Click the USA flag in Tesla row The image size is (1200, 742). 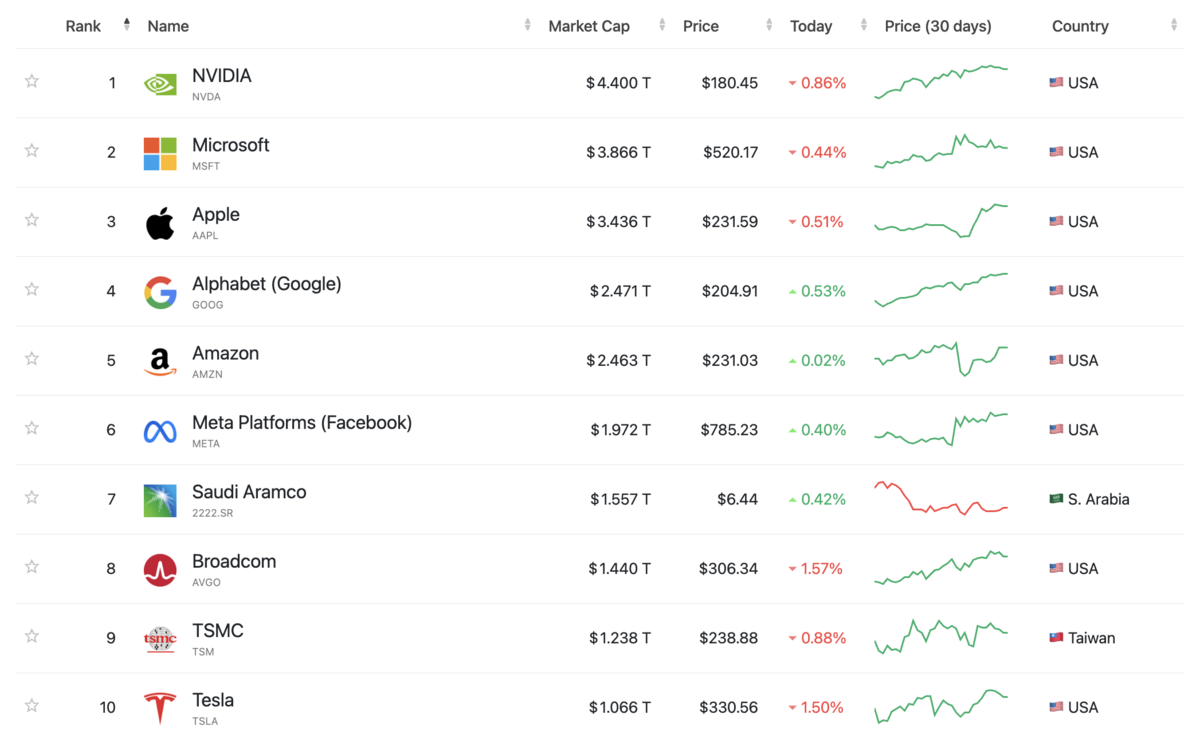tap(1056, 707)
